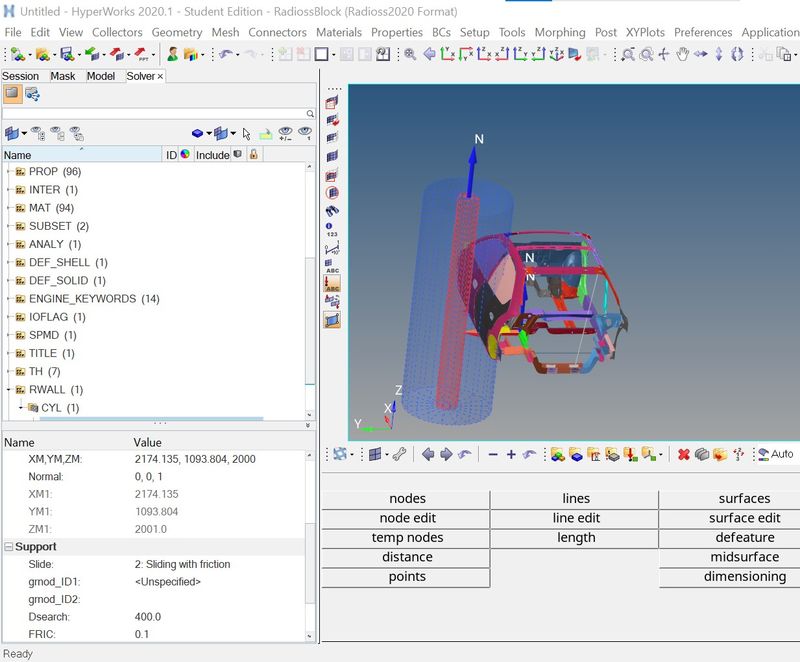
Task: Open the distance panel
Action: point(407,557)
